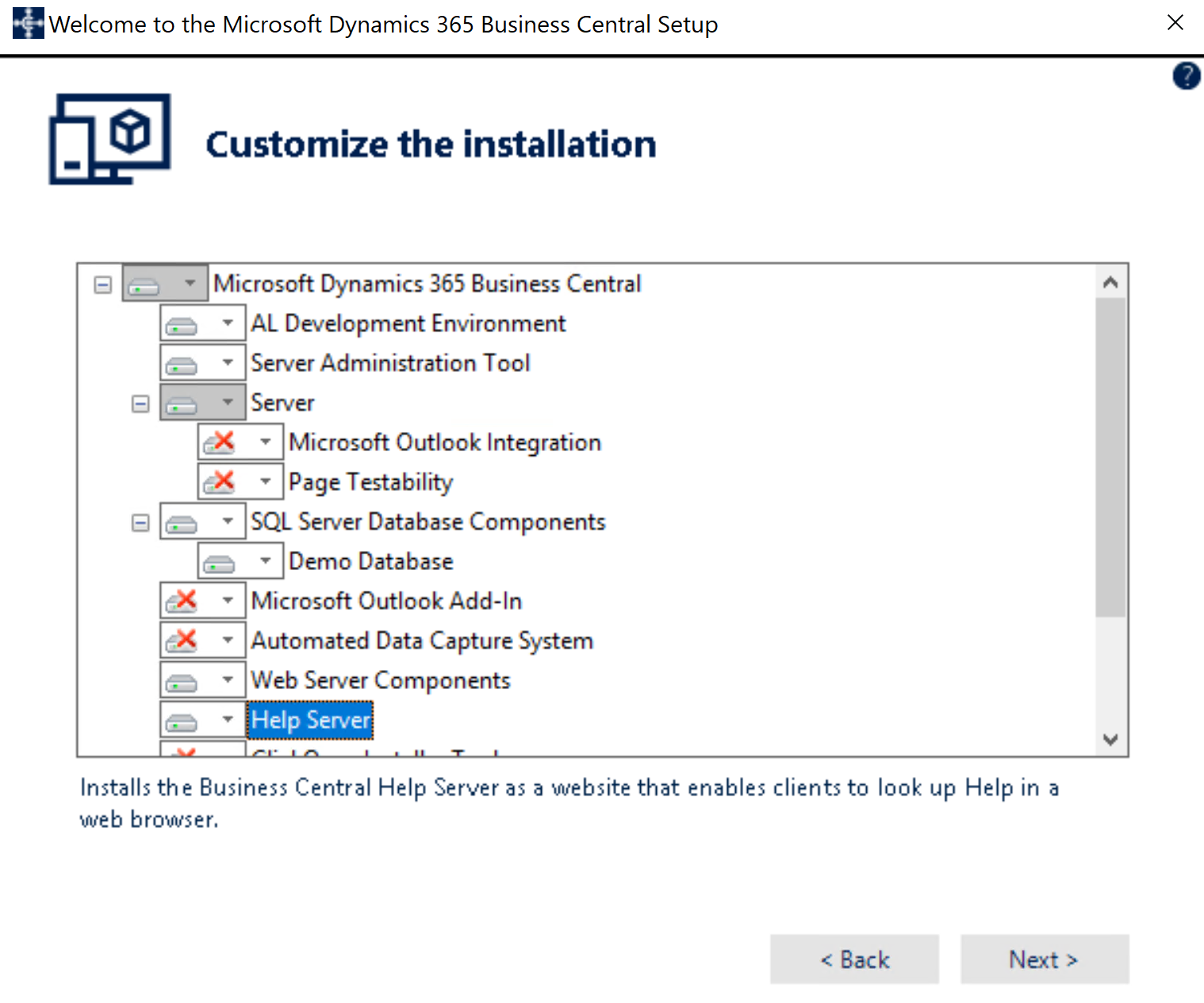This screenshot has height=1003, width=1204.
Task: Click the feature list scroll down arrow
Action: pyautogui.click(x=1110, y=739)
